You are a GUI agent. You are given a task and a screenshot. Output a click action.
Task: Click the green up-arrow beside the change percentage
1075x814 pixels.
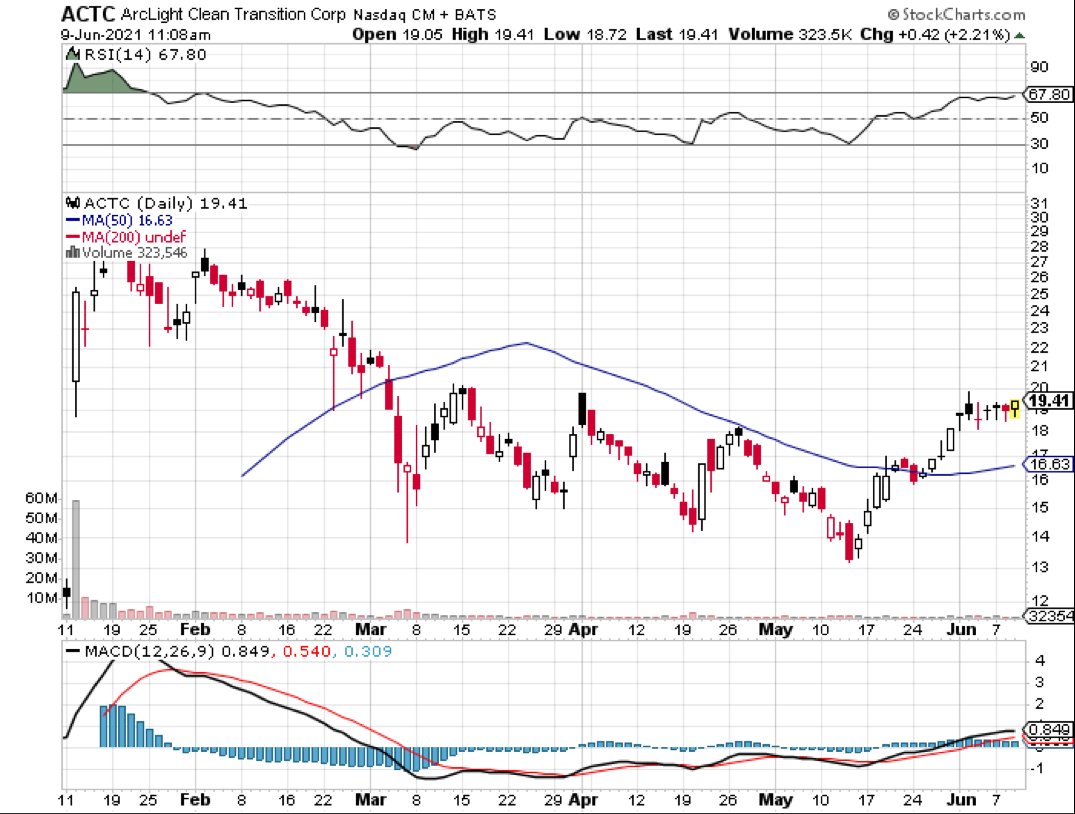(1020, 35)
